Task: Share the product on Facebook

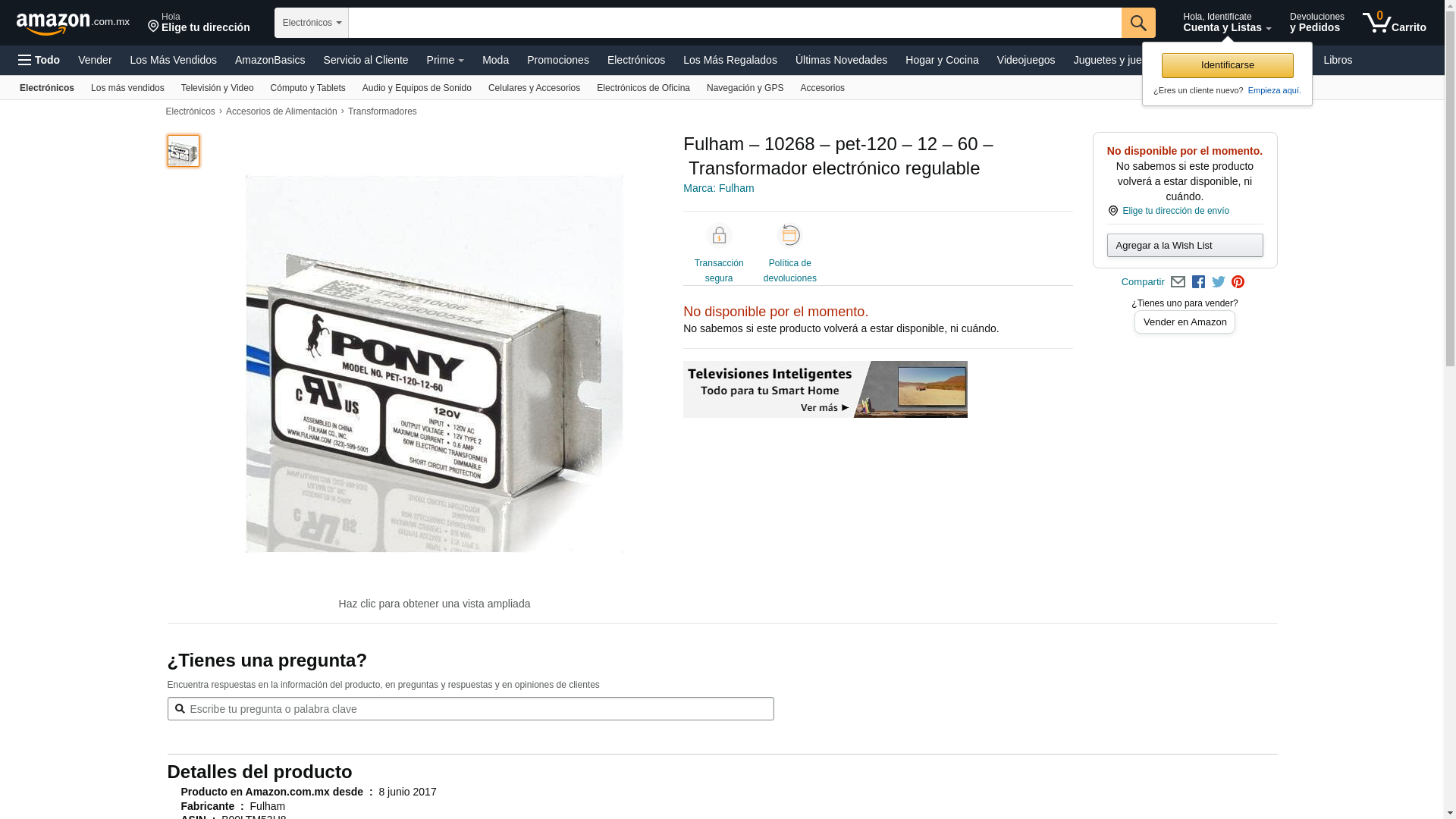Action: coord(1198,282)
